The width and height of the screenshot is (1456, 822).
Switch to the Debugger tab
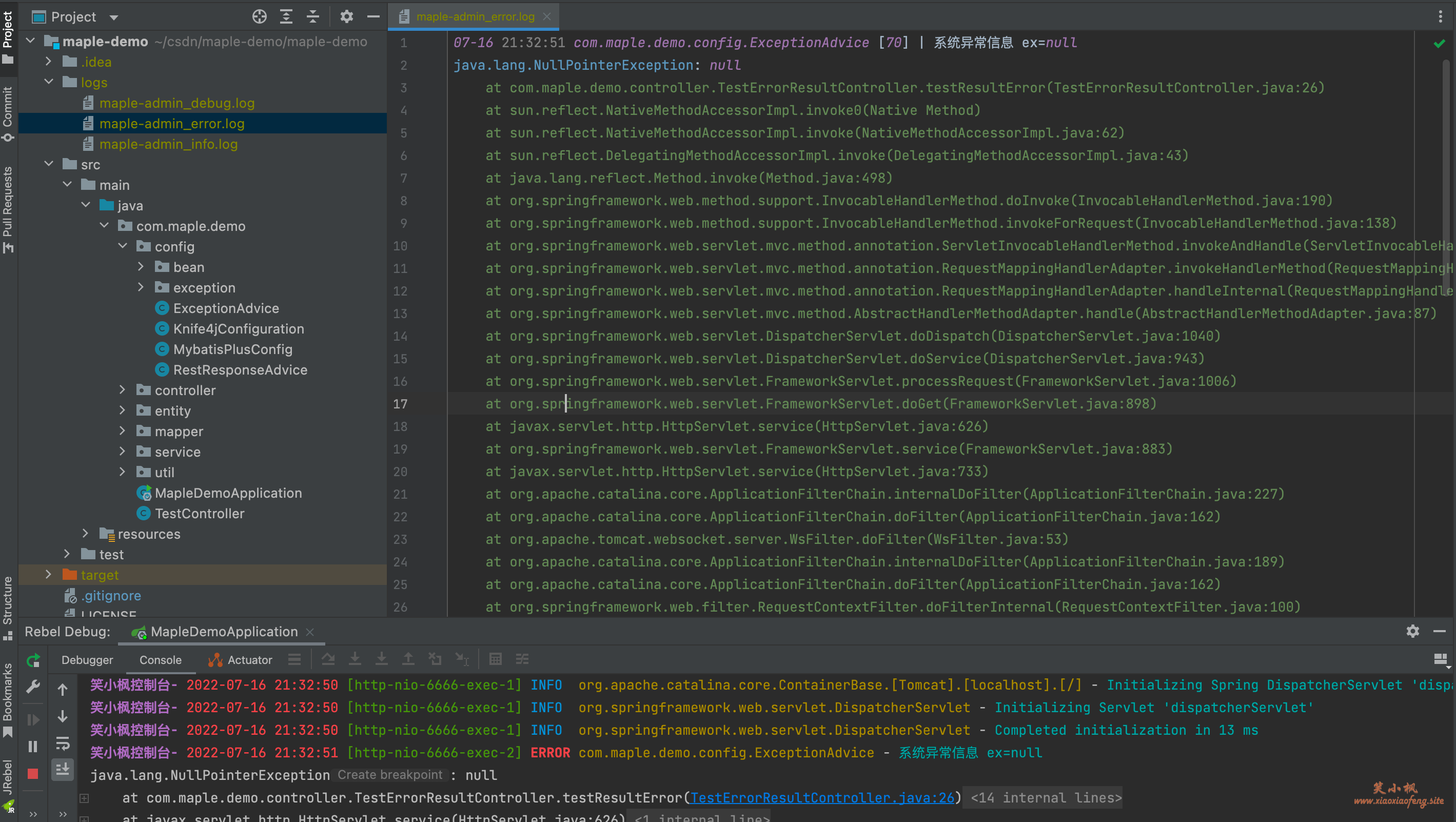pyautogui.click(x=88, y=660)
